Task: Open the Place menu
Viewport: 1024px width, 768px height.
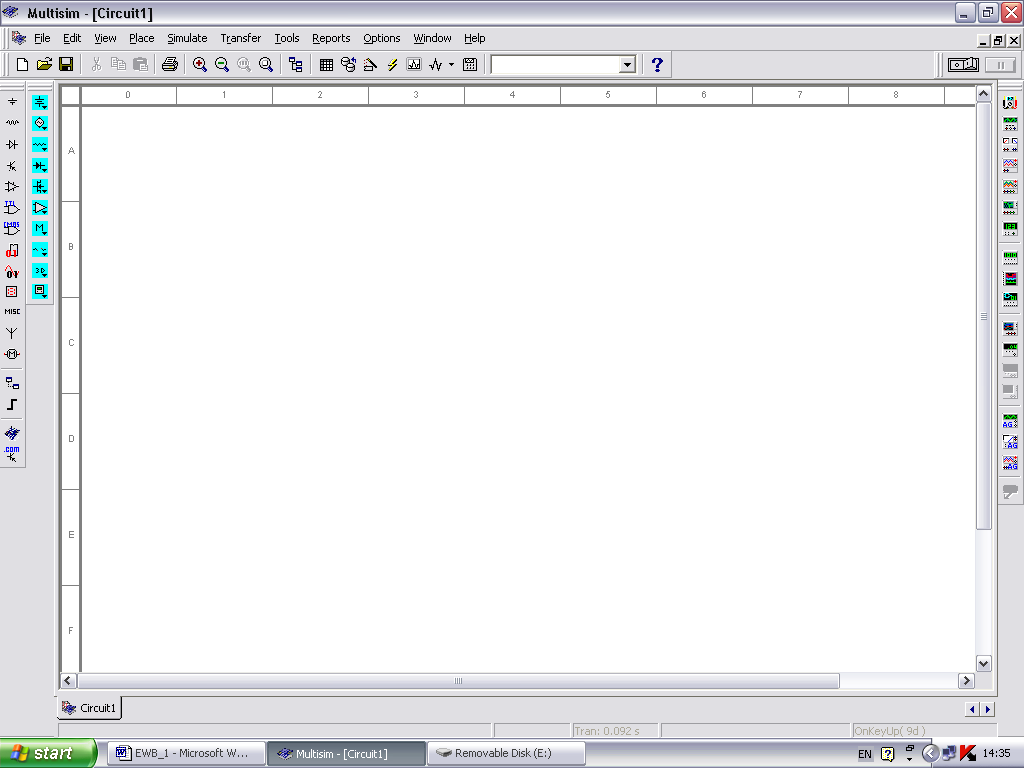Action: point(142,38)
